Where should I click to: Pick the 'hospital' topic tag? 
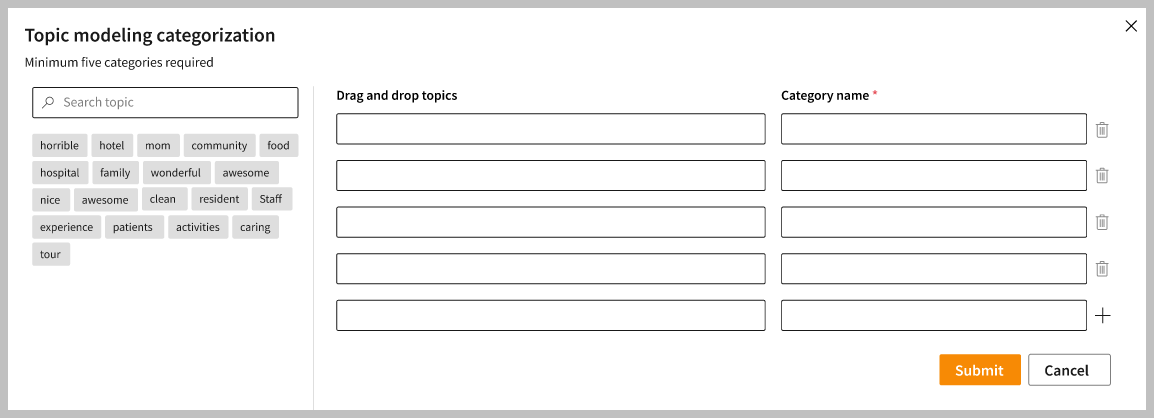[x=60, y=173]
